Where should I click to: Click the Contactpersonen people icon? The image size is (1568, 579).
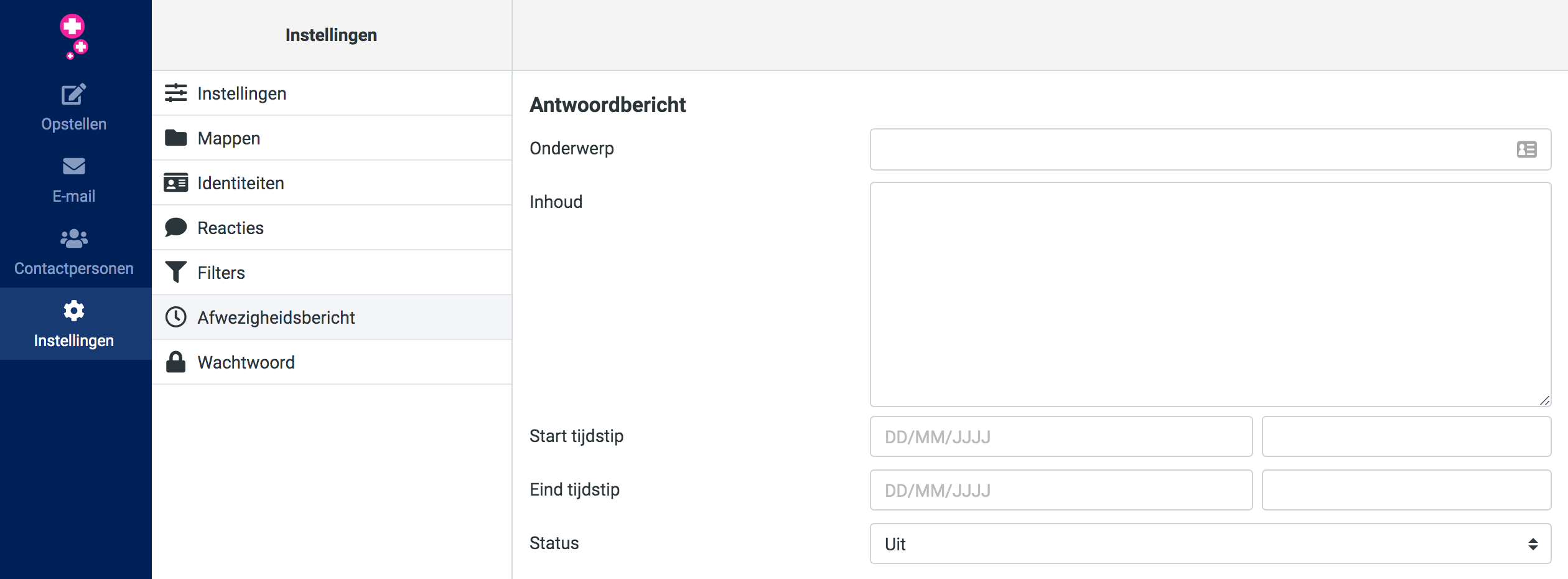coord(73,238)
